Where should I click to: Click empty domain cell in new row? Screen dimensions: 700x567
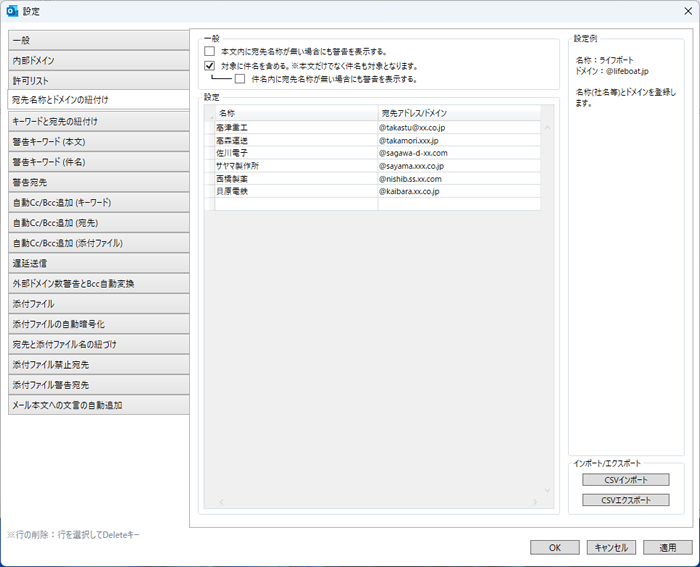[459, 204]
